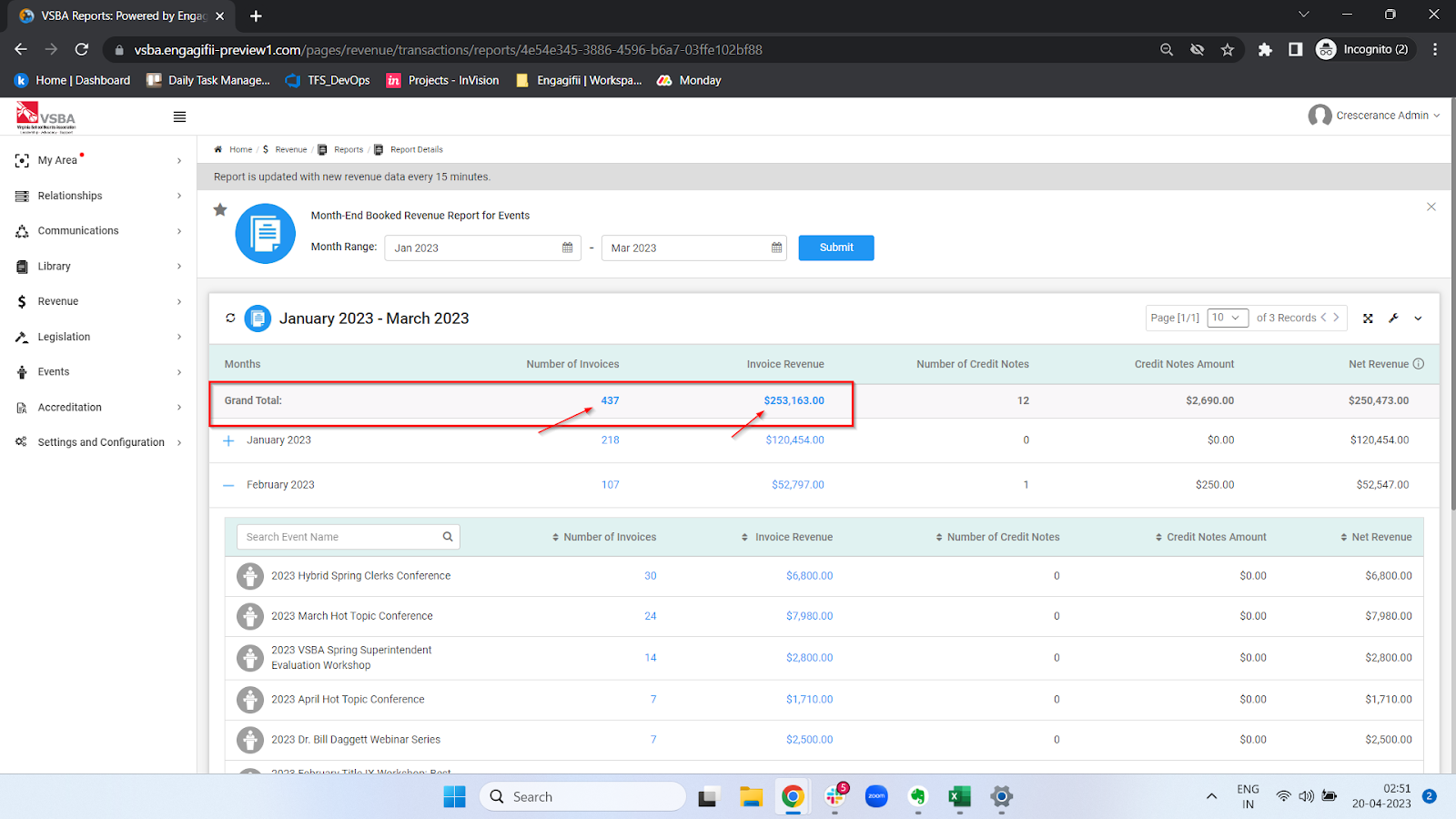Click the magnifier in the event search box
This screenshot has height=819, width=1456.
pyautogui.click(x=447, y=536)
